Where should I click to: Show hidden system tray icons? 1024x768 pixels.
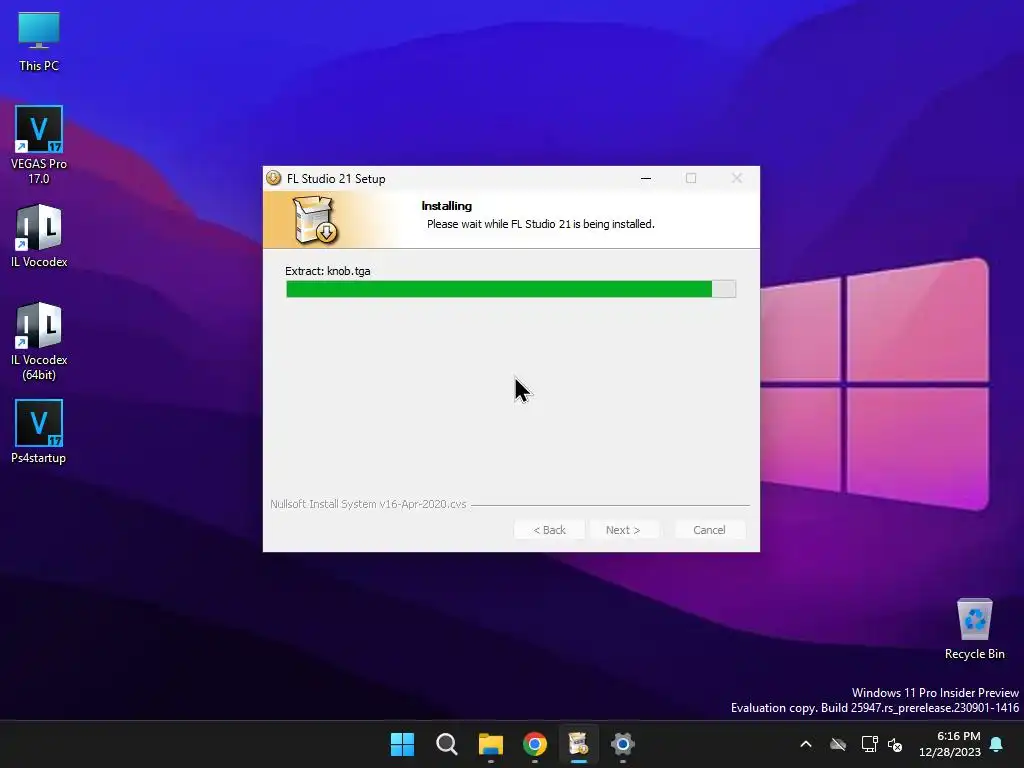[806, 744]
